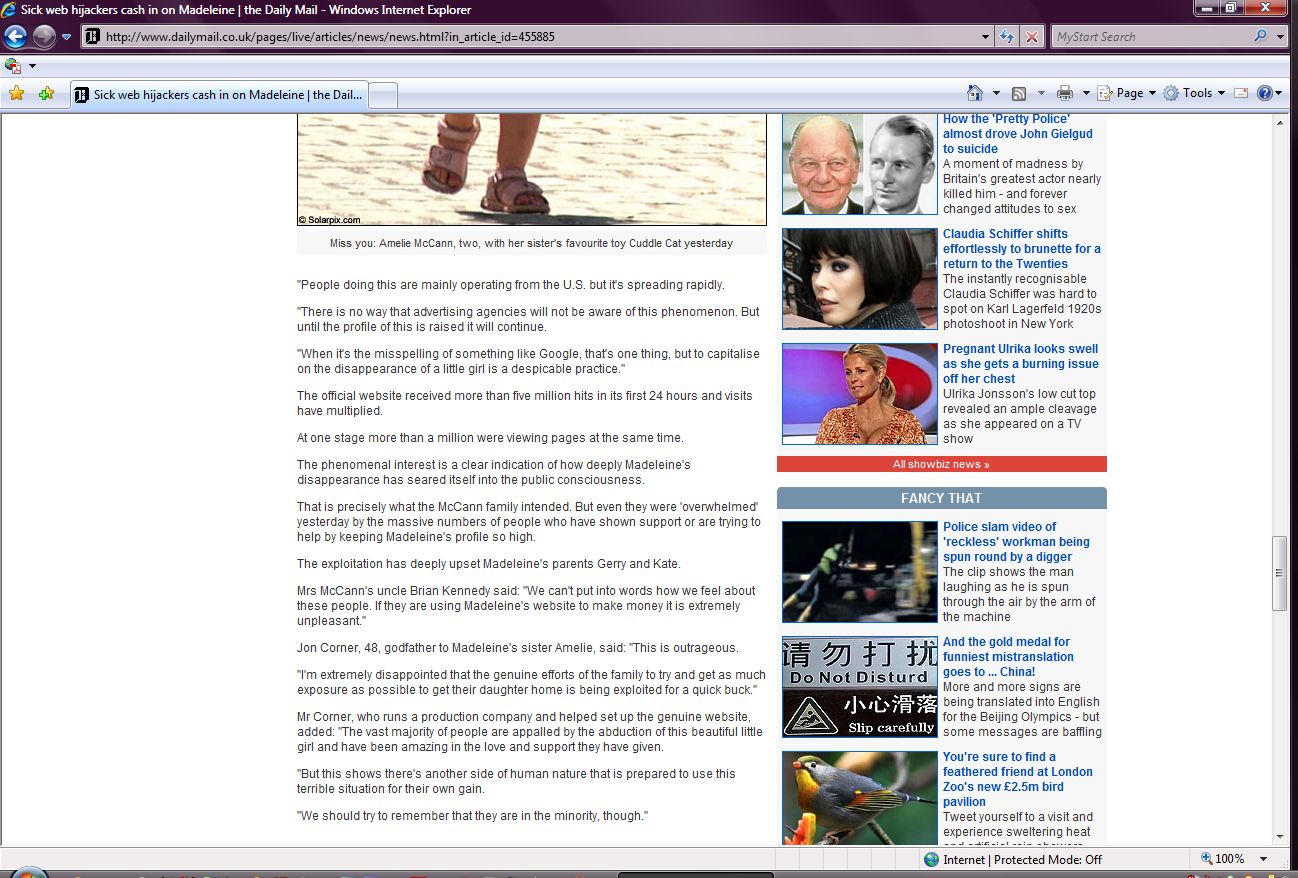Click the All showbiz news link
This screenshot has height=878, width=1298.
[941, 464]
